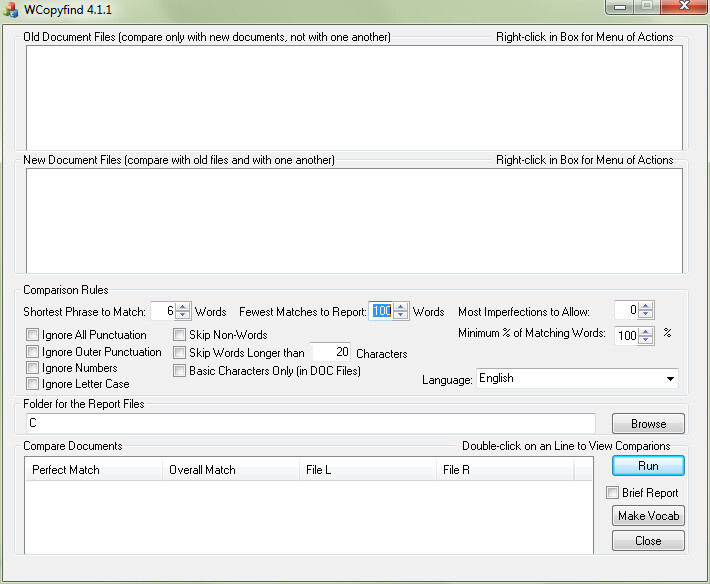Tick Basic Characters Only checkbox

point(180,371)
